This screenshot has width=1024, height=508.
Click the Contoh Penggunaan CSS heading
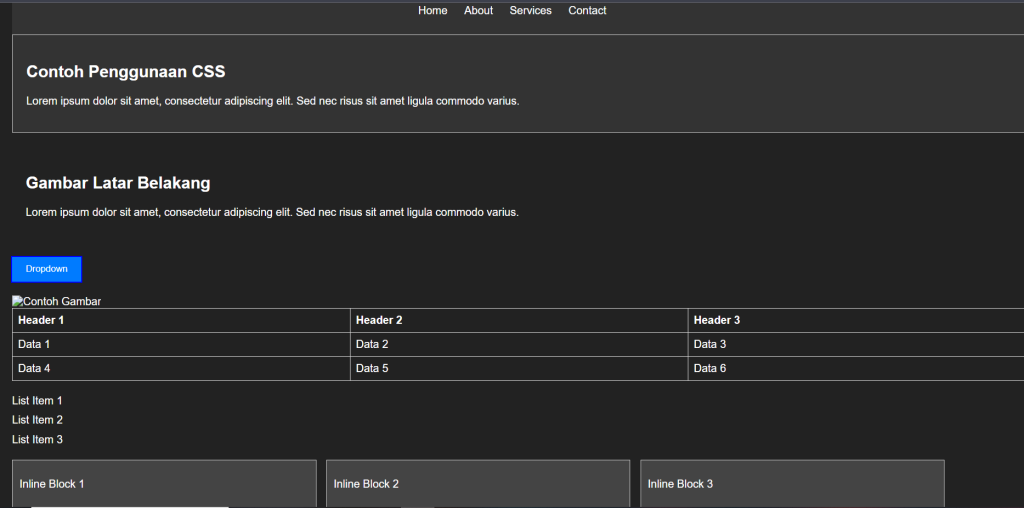tap(126, 72)
